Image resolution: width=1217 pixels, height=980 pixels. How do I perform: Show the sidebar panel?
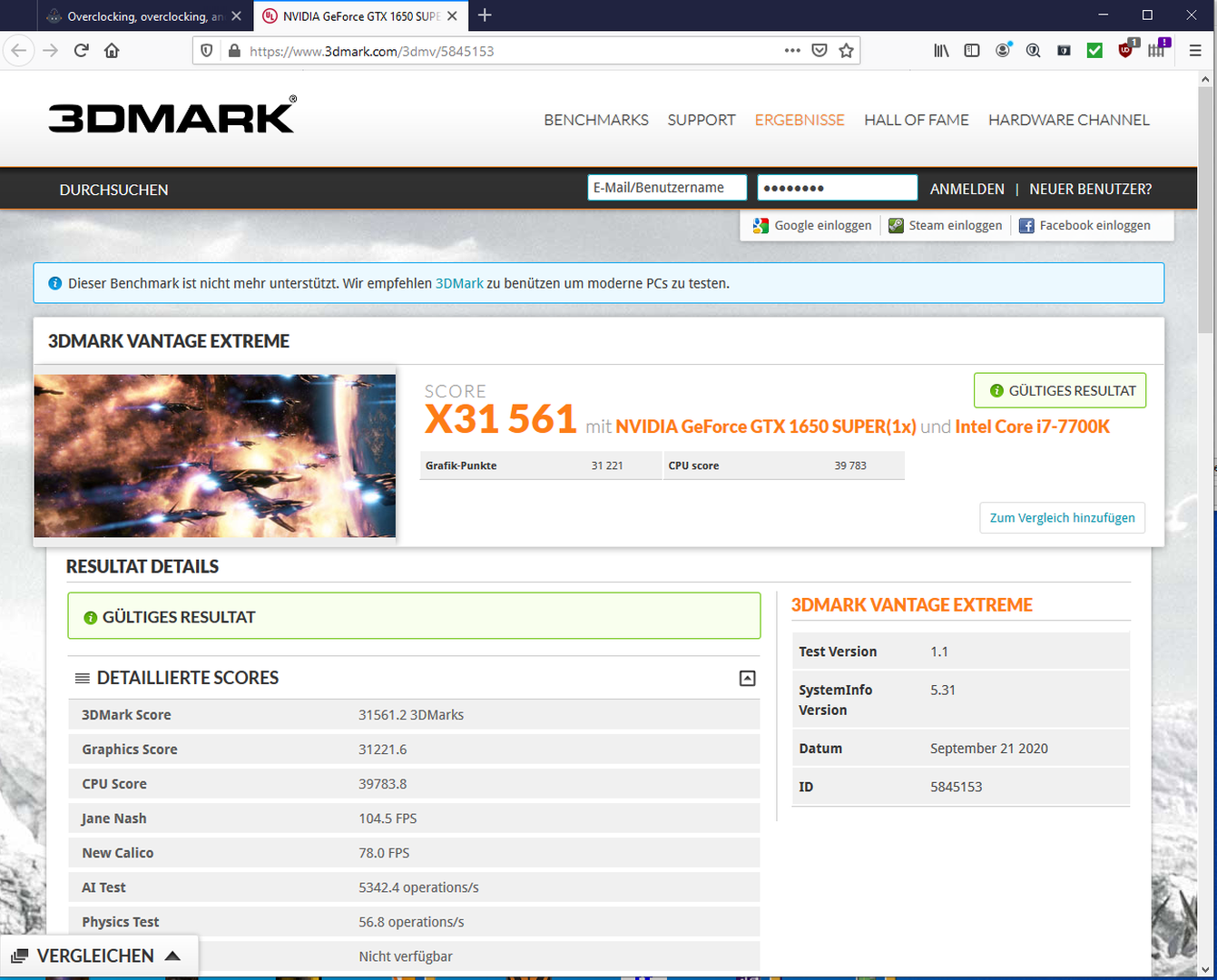pos(972,51)
